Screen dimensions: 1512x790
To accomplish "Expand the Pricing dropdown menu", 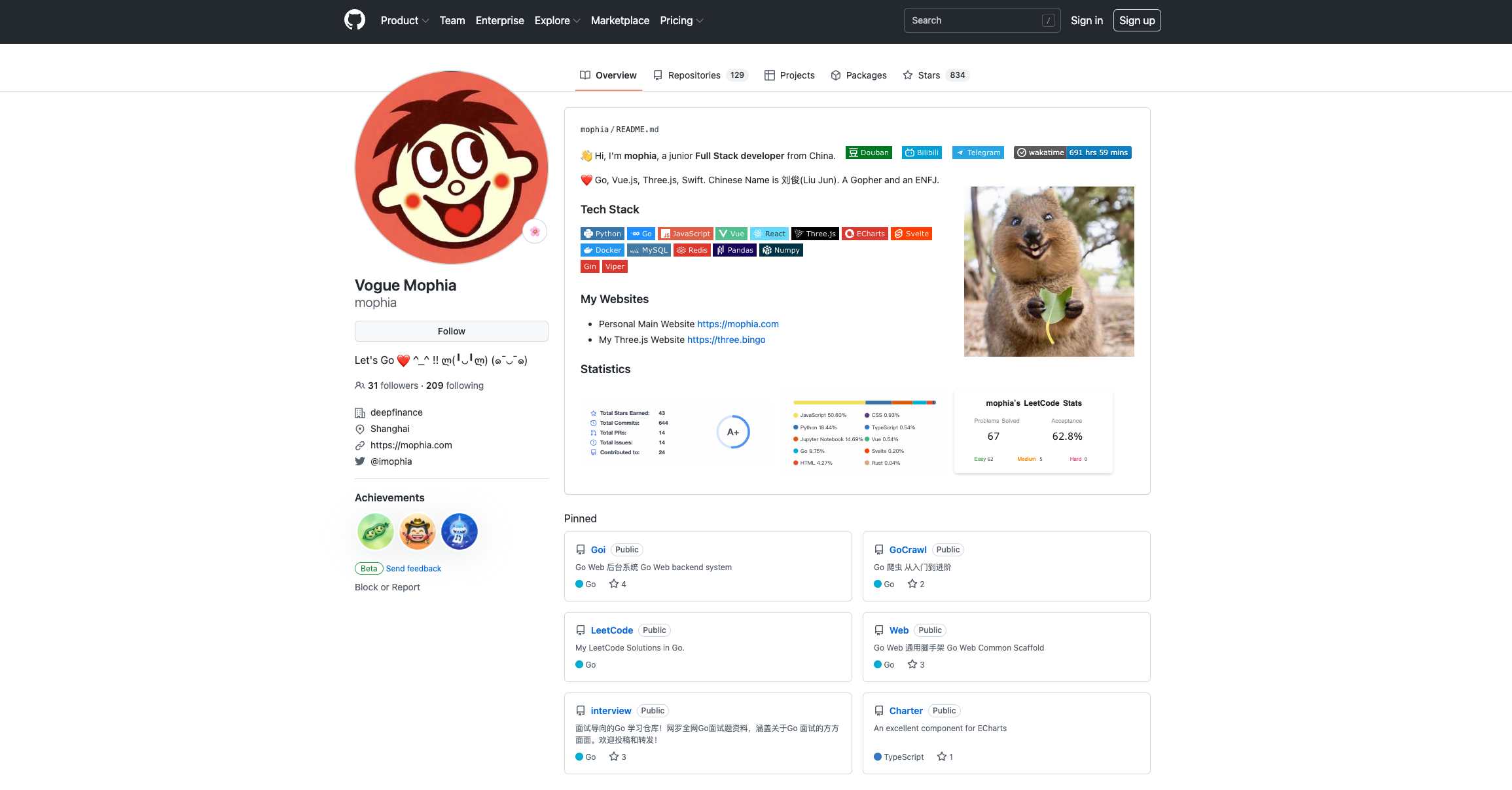I will pyautogui.click(x=681, y=20).
